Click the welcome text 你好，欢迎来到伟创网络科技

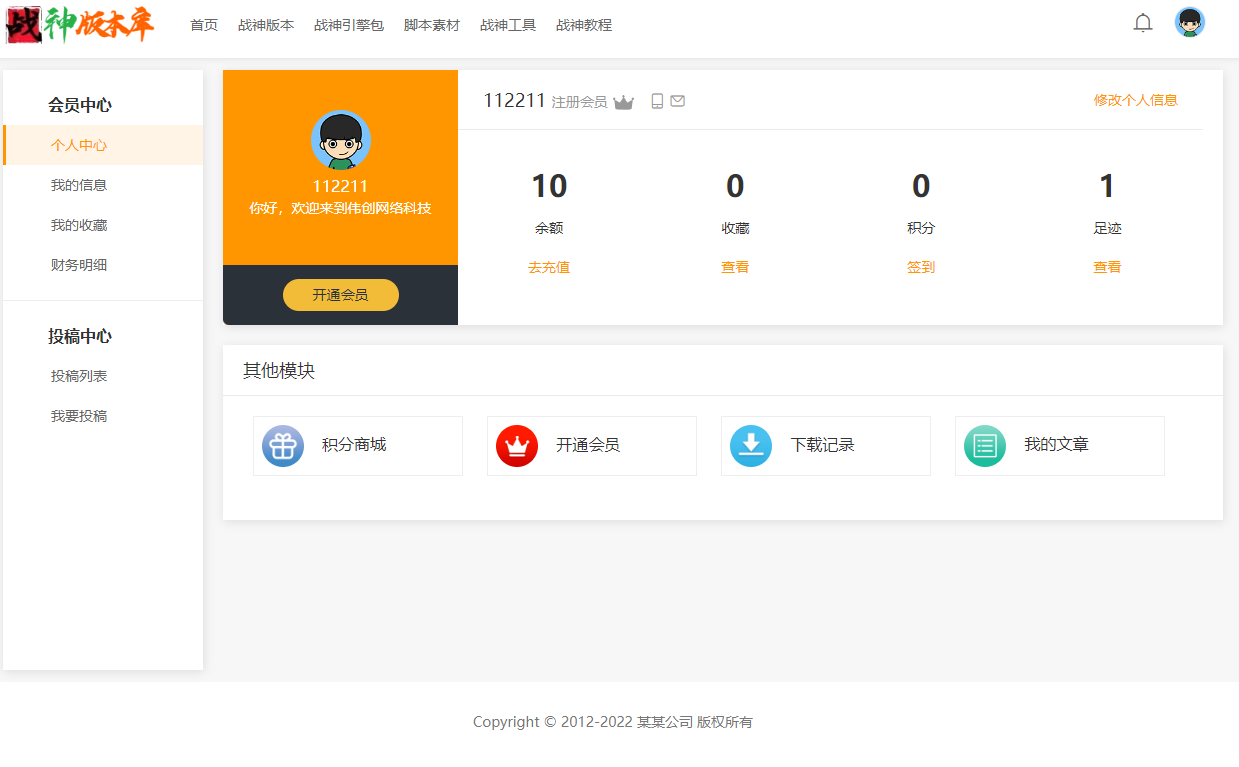[x=341, y=208]
